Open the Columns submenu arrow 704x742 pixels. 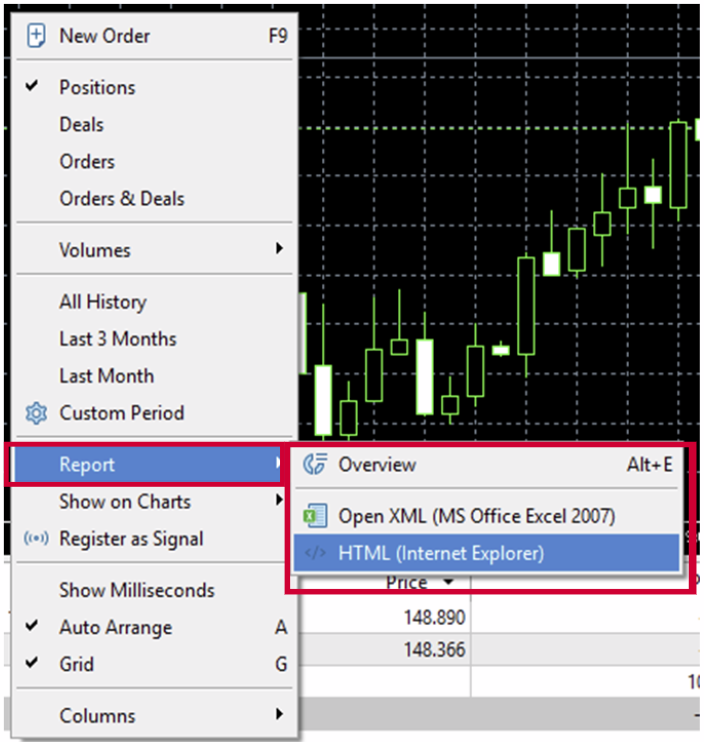tap(280, 715)
